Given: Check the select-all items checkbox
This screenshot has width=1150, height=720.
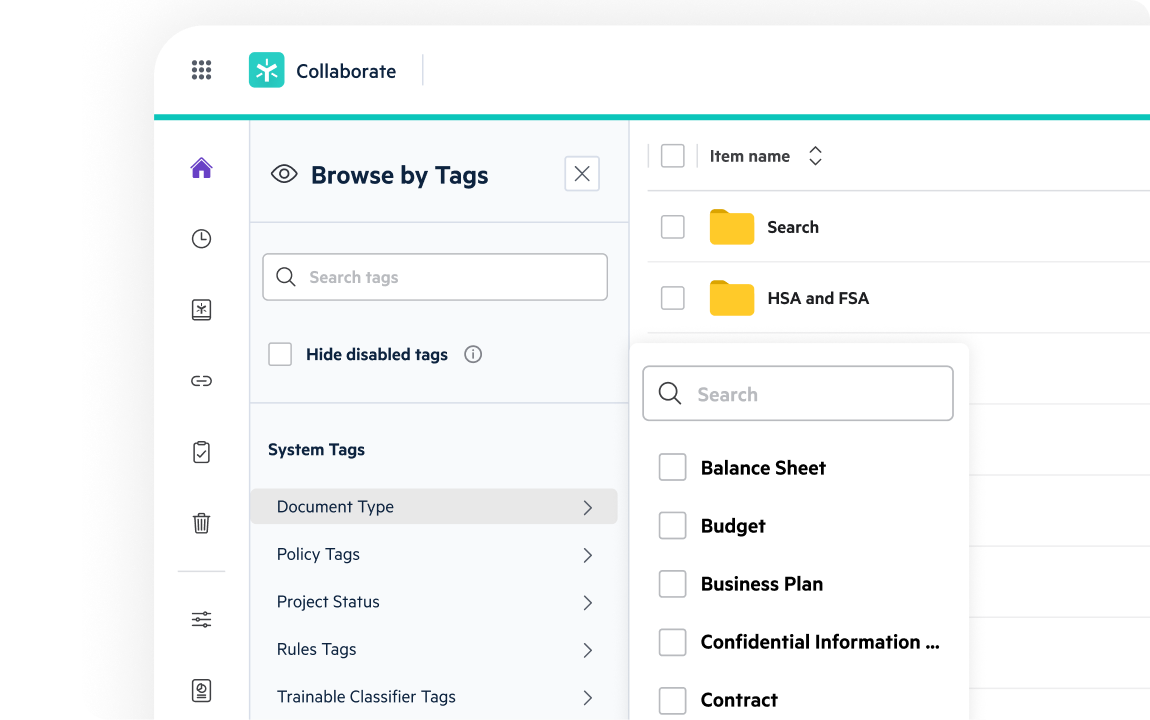Looking at the screenshot, I should point(673,155).
